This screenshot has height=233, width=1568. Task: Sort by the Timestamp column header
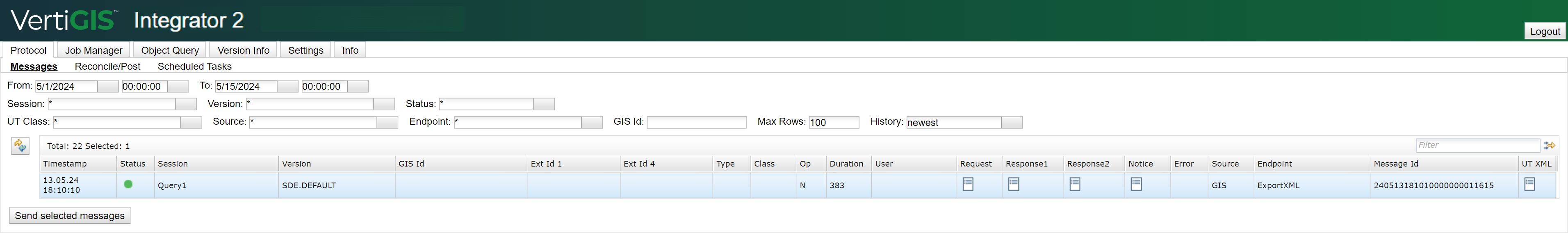pyautogui.click(x=78, y=164)
